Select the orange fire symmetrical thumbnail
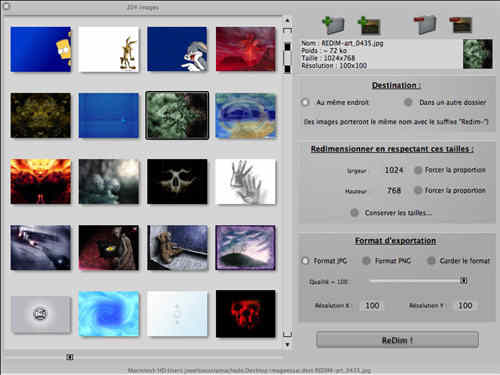This screenshot has height=375, width=500. click(x=41, y=181)
